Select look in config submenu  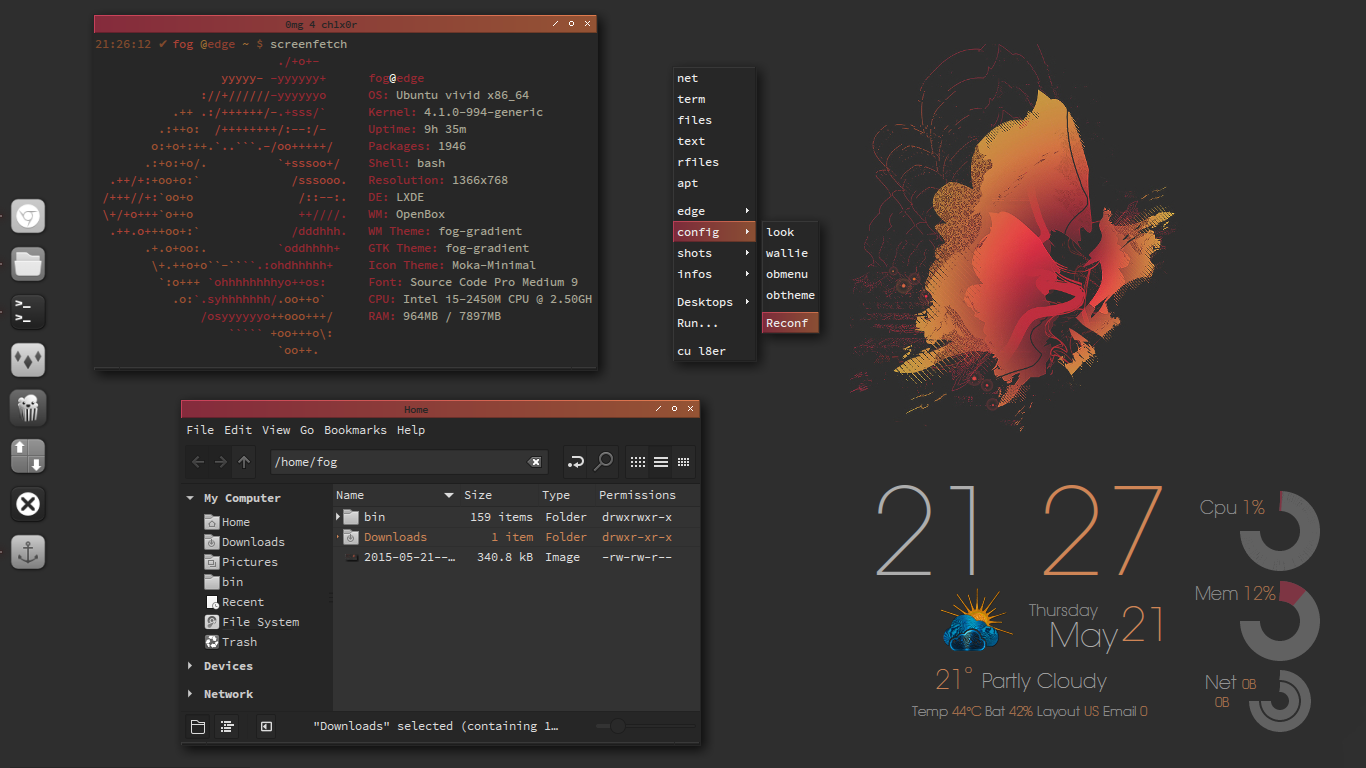point(790,232)
